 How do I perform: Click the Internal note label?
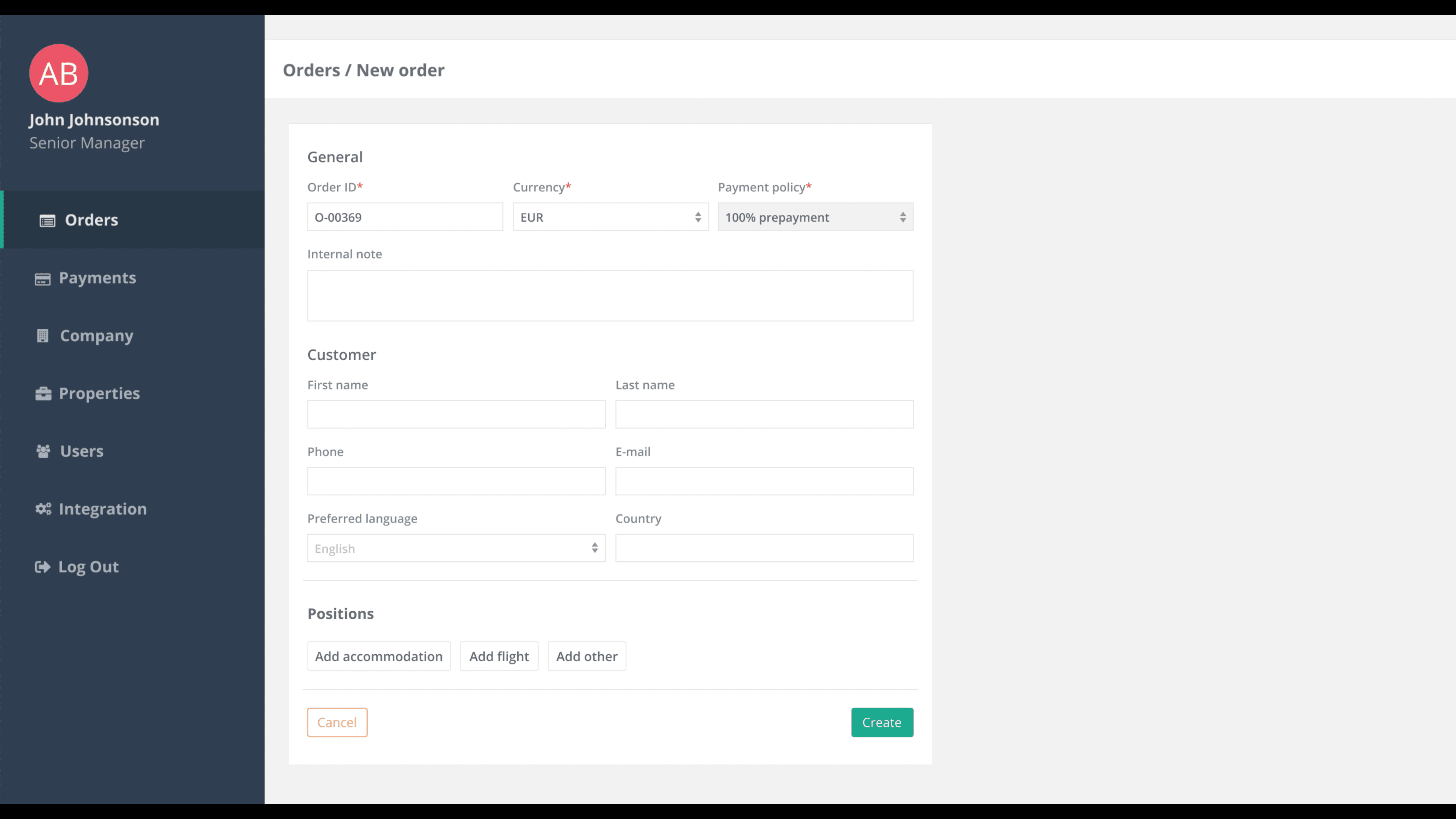[x=344, y=254]
